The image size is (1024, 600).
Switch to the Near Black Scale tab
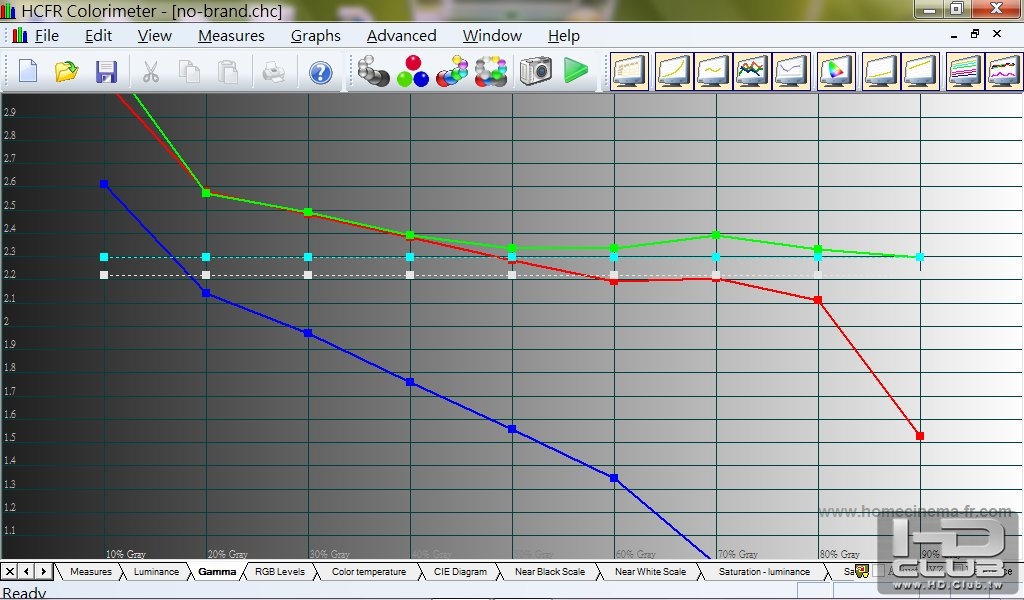tap(550, 571)
